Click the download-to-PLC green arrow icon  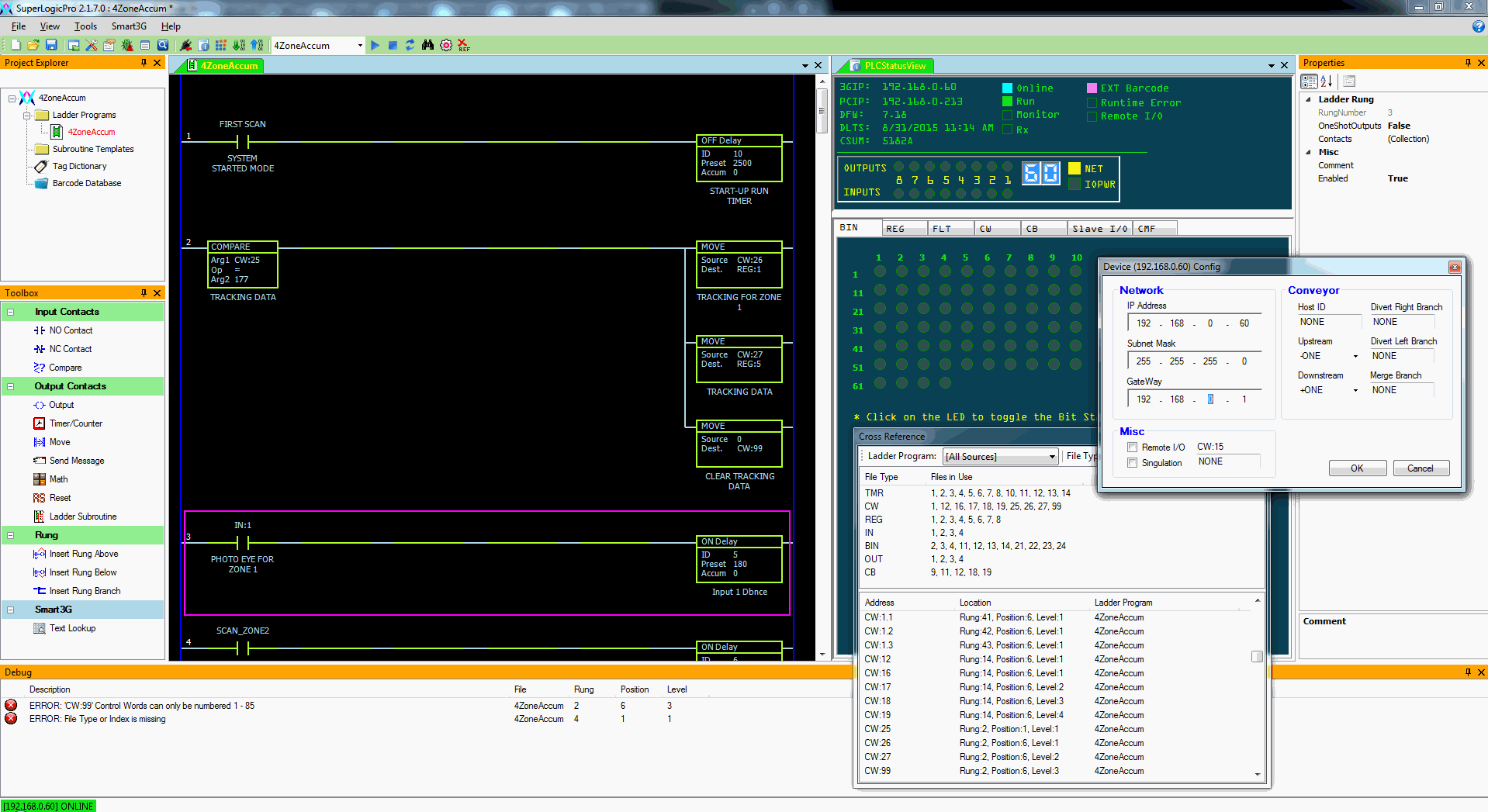[x=239, y=45]
